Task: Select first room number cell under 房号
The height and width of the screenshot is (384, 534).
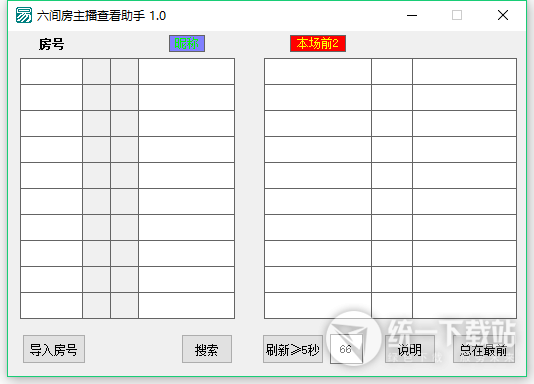Action: tap(51, 71)
